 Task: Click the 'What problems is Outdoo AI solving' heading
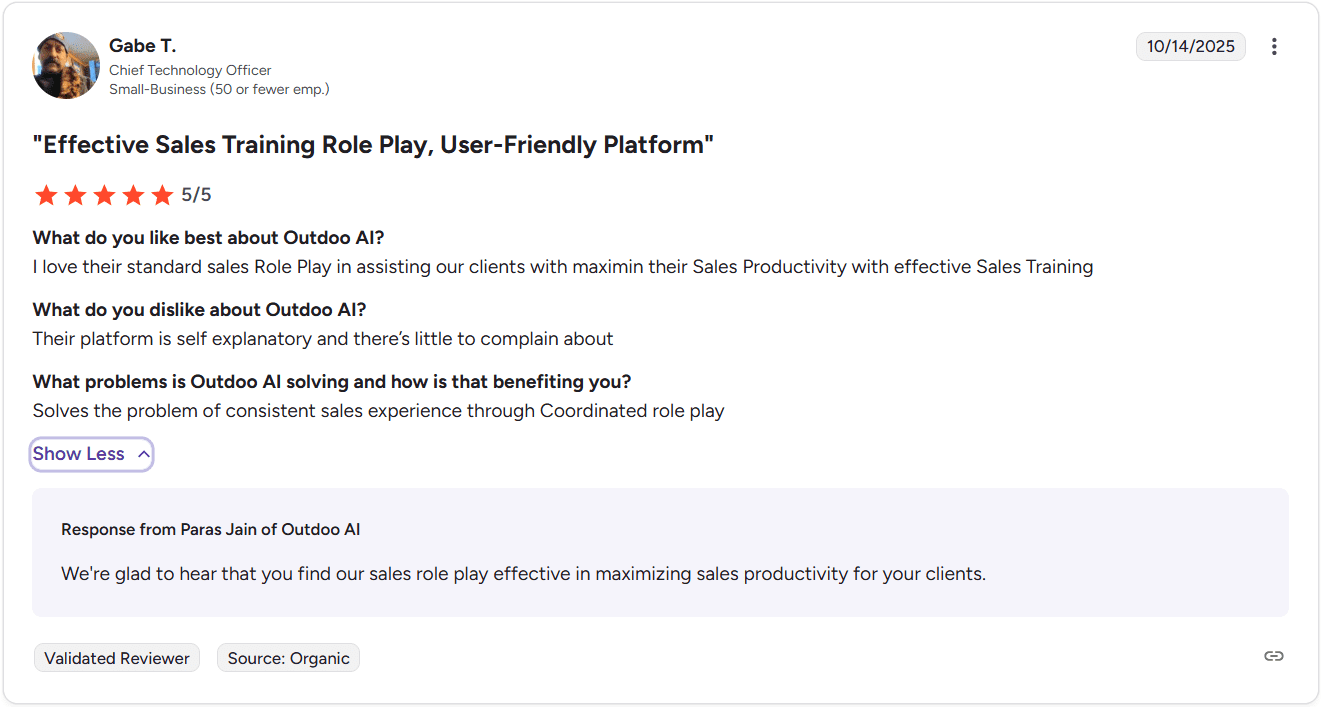point(331,382)
